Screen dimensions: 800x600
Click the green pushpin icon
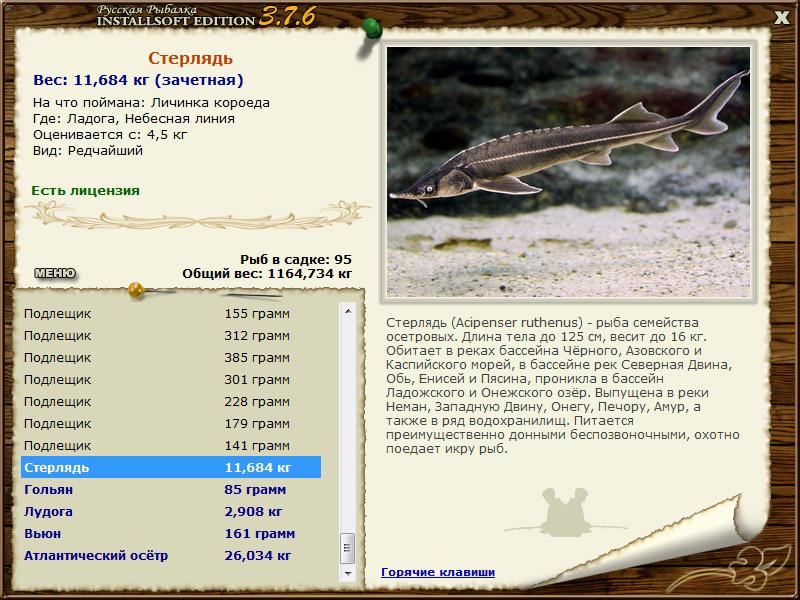pyautogui.click(x=372, y=29)
